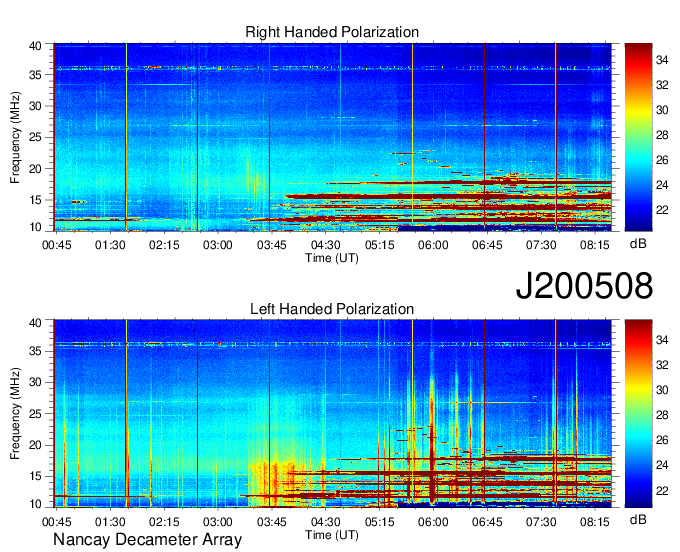
Task: Click the "Left Handed Polarization" plot title
Action: click(x=332, y=309)
